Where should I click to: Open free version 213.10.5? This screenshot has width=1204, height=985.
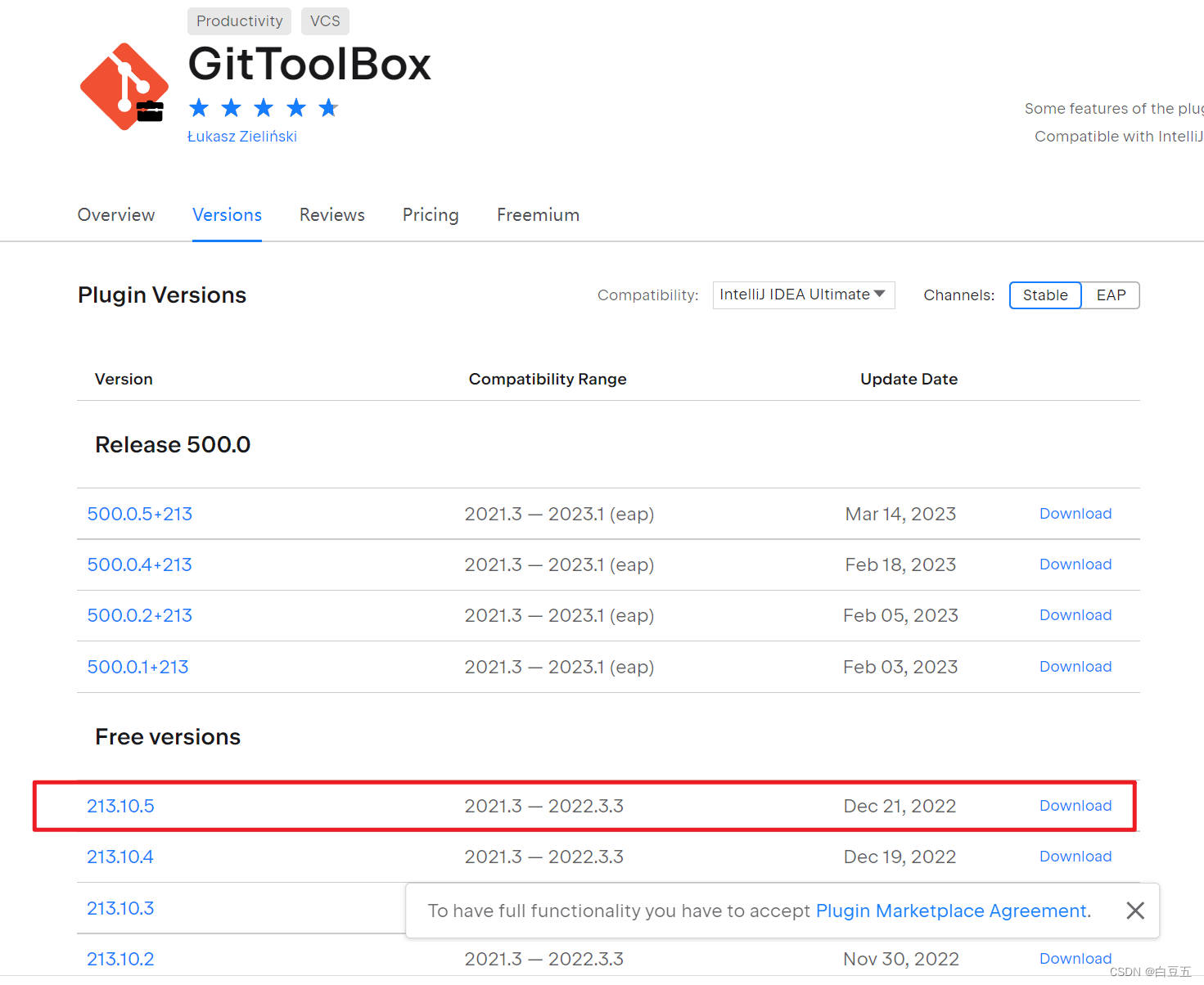[x=120, y=806]
